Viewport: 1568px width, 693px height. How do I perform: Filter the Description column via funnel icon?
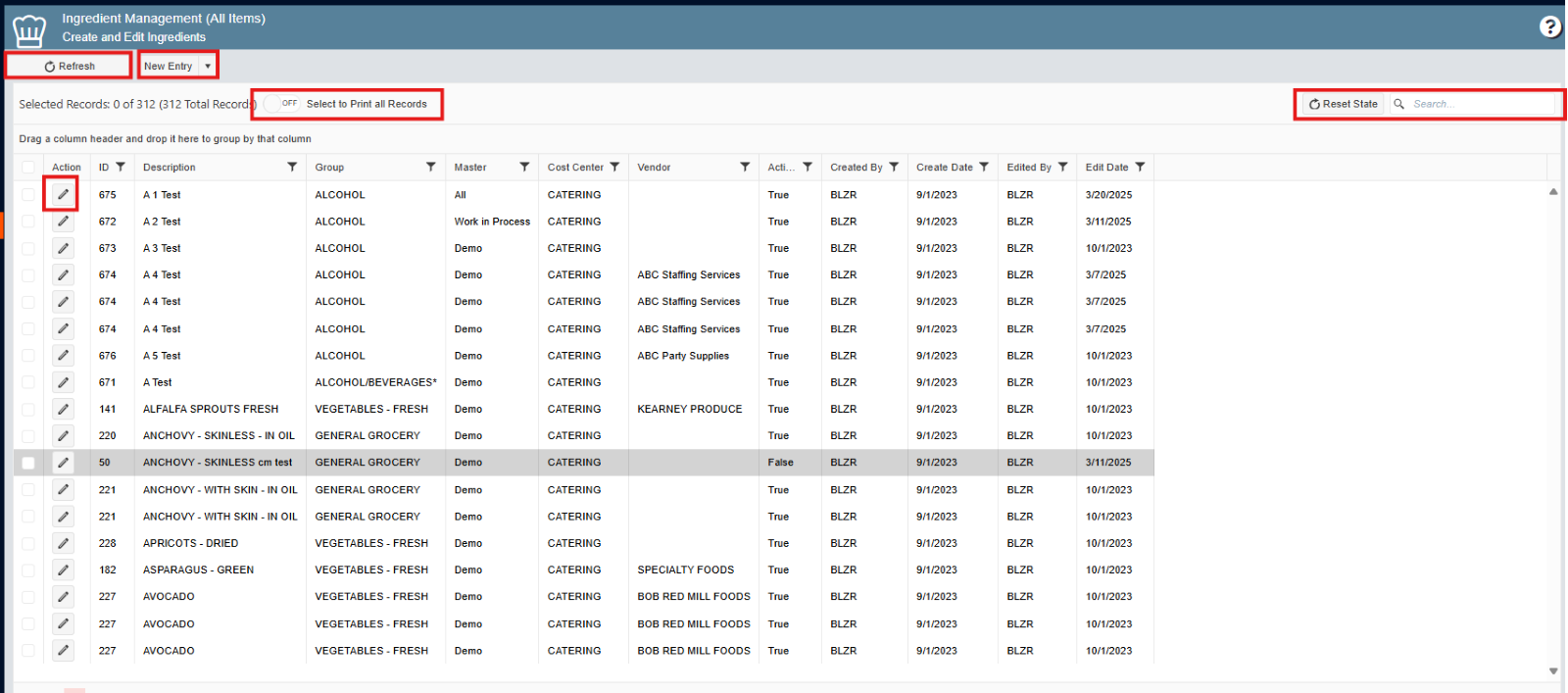[x=292, y=167]
